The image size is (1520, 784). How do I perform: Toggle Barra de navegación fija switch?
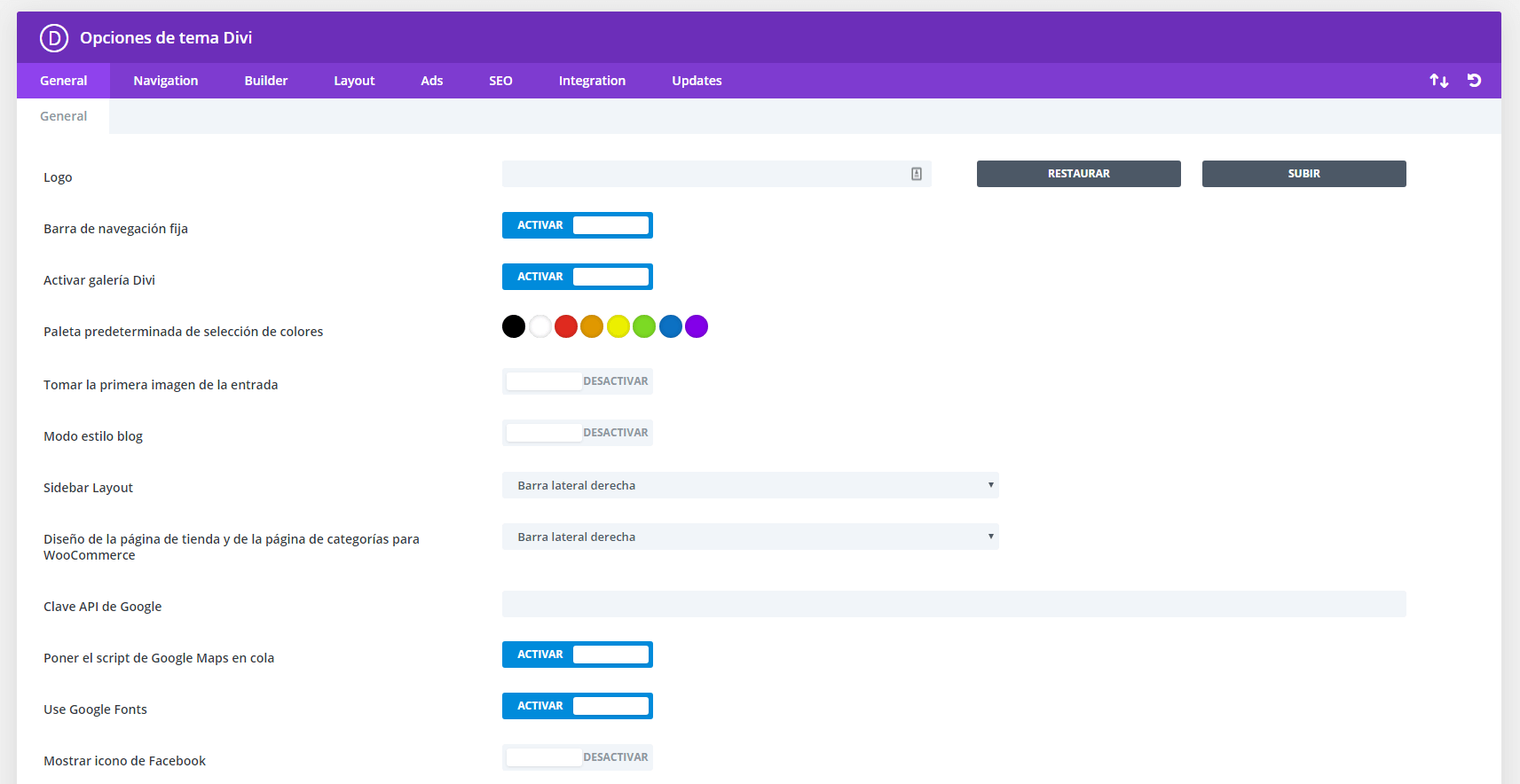point(578,225)
